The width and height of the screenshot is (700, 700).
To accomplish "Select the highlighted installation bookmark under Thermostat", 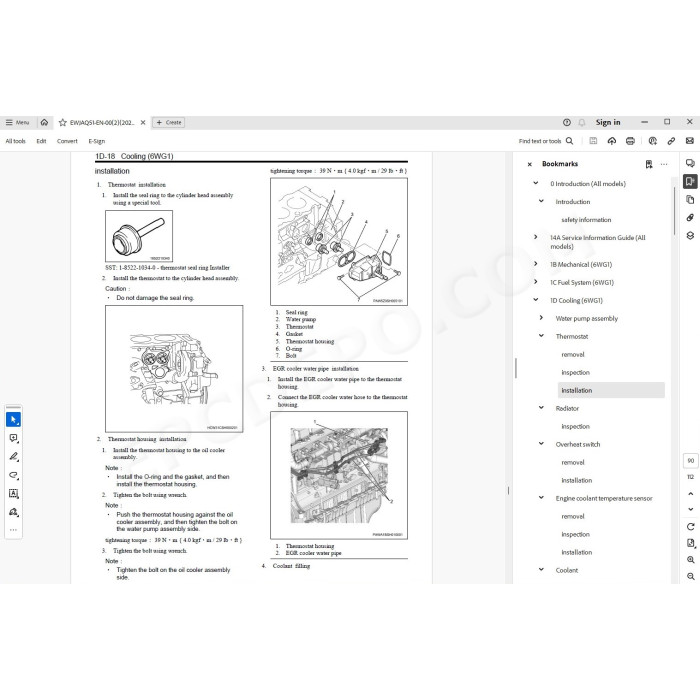I will pyautogui.click(x=611, y=390).
